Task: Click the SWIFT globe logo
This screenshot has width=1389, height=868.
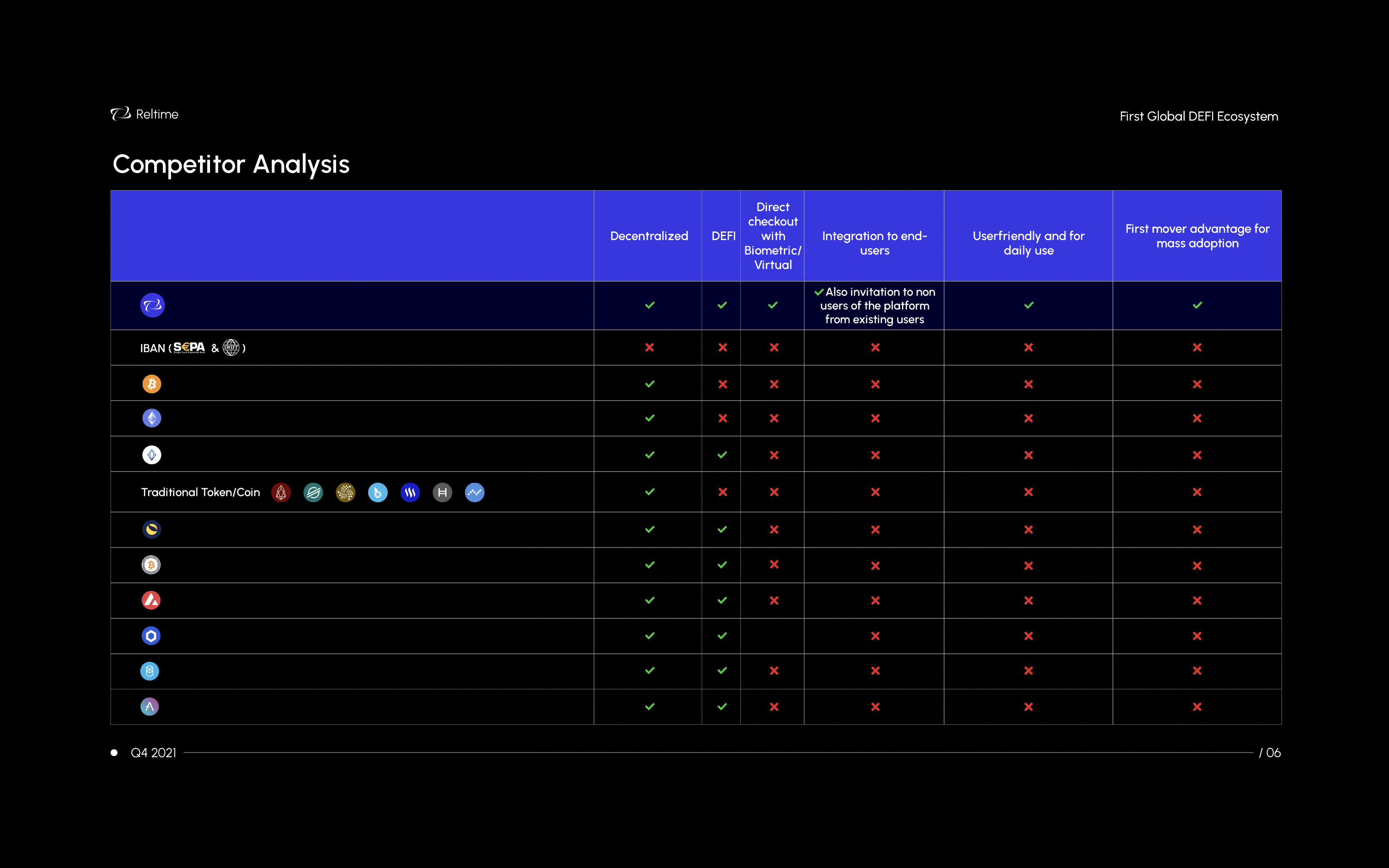Action: click(231, 347)
